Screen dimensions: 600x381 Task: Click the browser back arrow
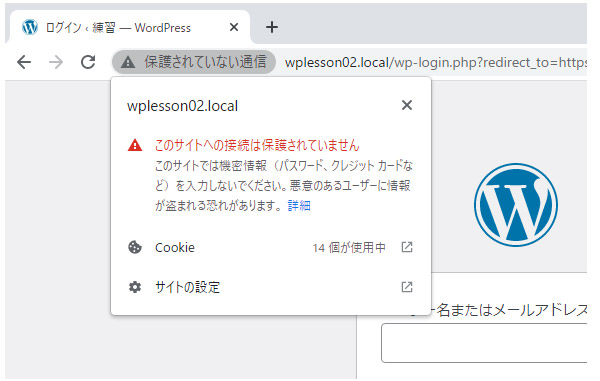click(24, 62)
